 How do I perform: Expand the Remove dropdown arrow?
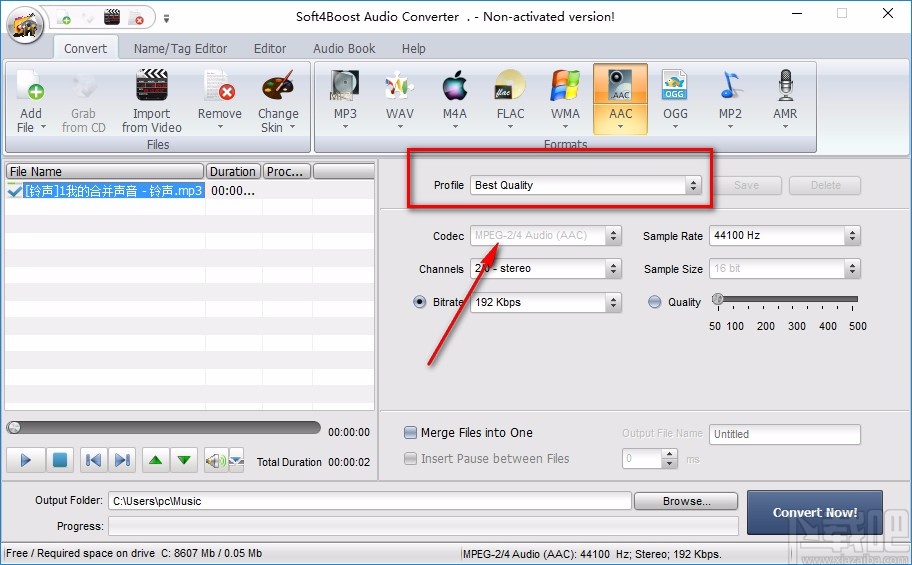click(220, 127)
